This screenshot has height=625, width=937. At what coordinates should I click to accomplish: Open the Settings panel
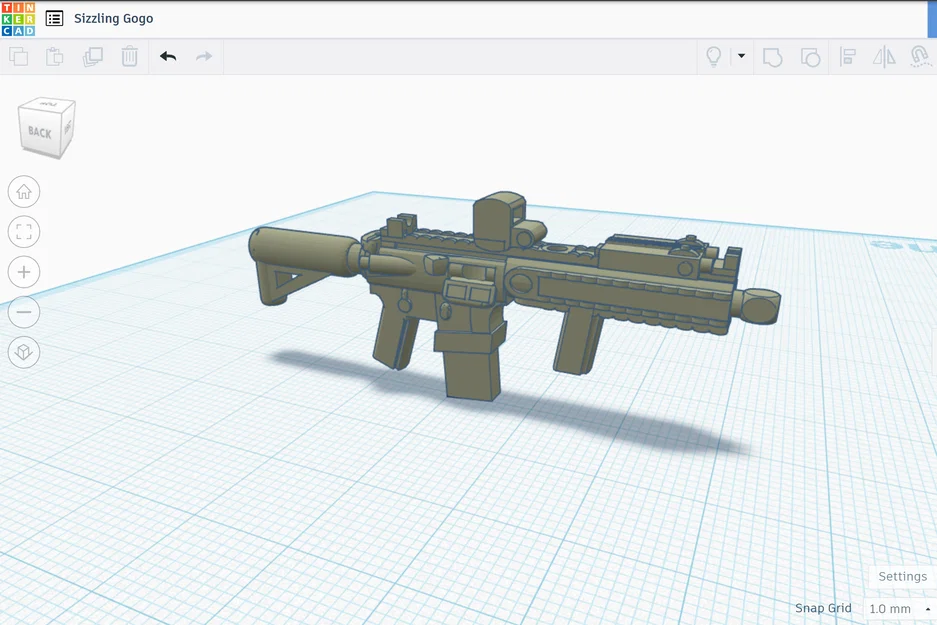[901, 576]
